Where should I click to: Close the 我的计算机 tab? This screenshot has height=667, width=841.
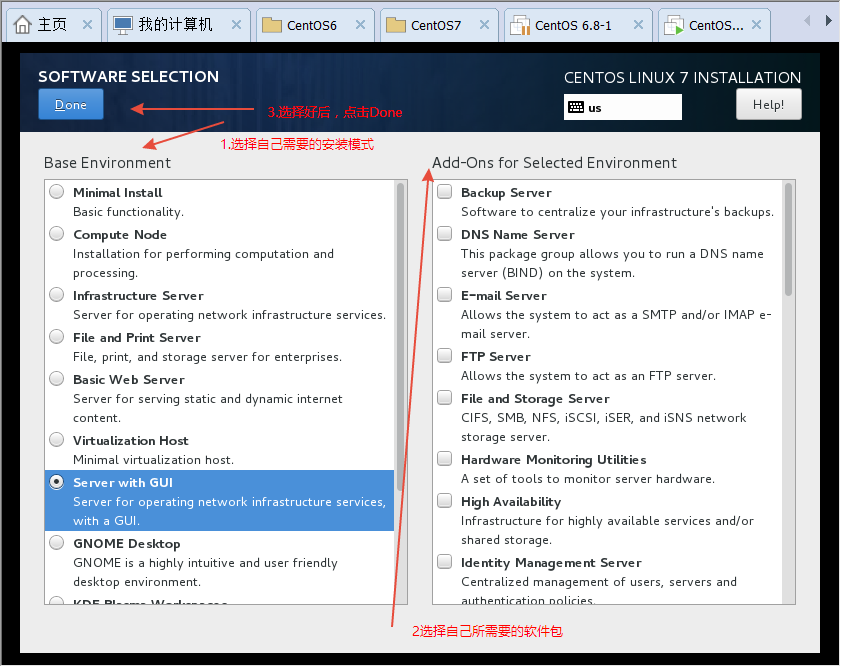(x=236, y=25)
